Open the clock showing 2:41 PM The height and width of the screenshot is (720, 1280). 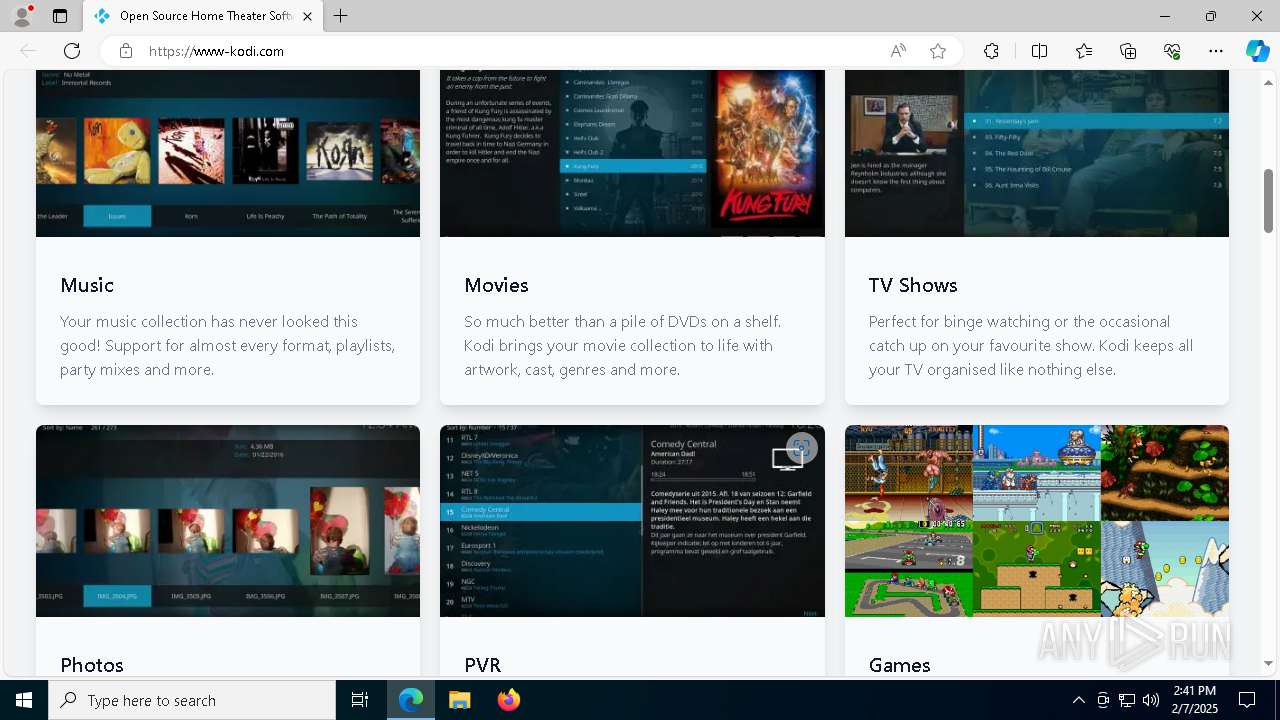(x=1194, y=700)
